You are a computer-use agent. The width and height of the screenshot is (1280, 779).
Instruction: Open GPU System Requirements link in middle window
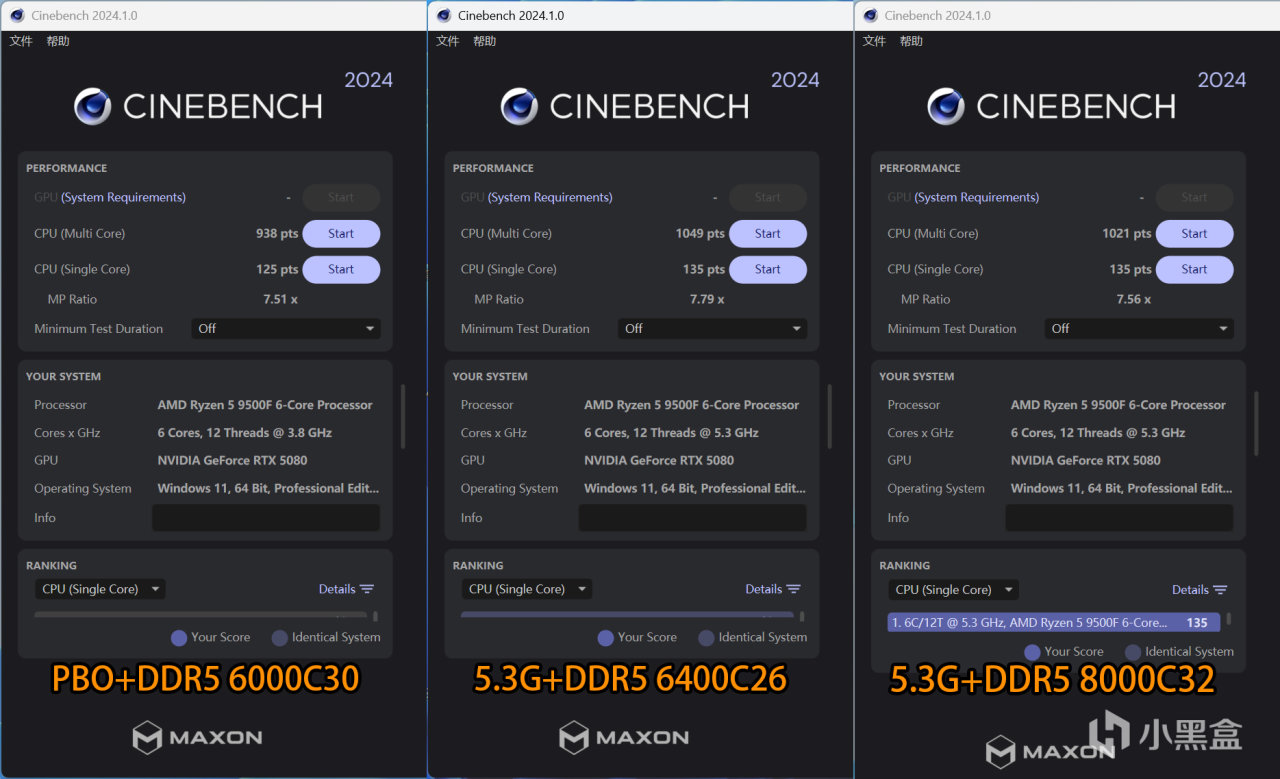click(x=550, y=197)
